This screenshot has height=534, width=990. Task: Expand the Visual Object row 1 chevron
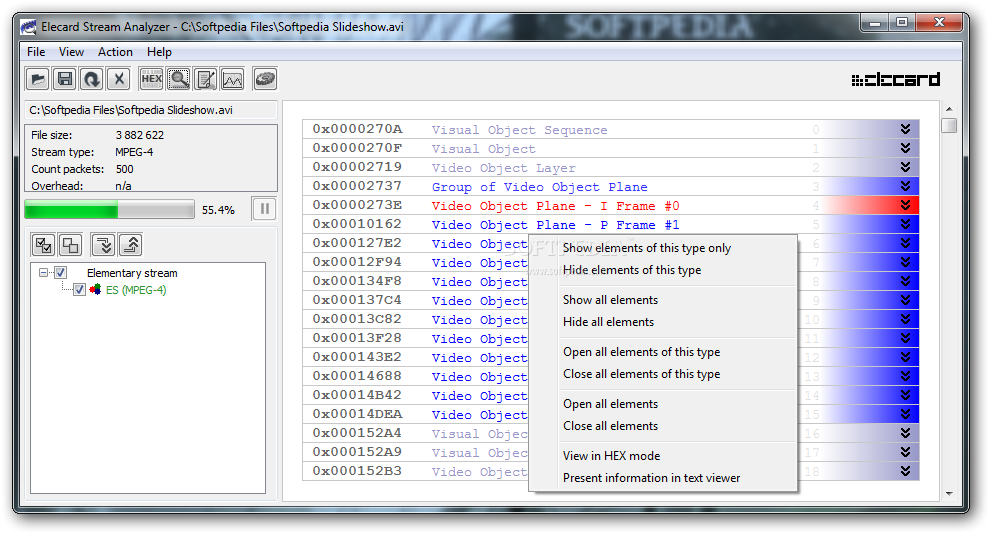click(905, 148)
